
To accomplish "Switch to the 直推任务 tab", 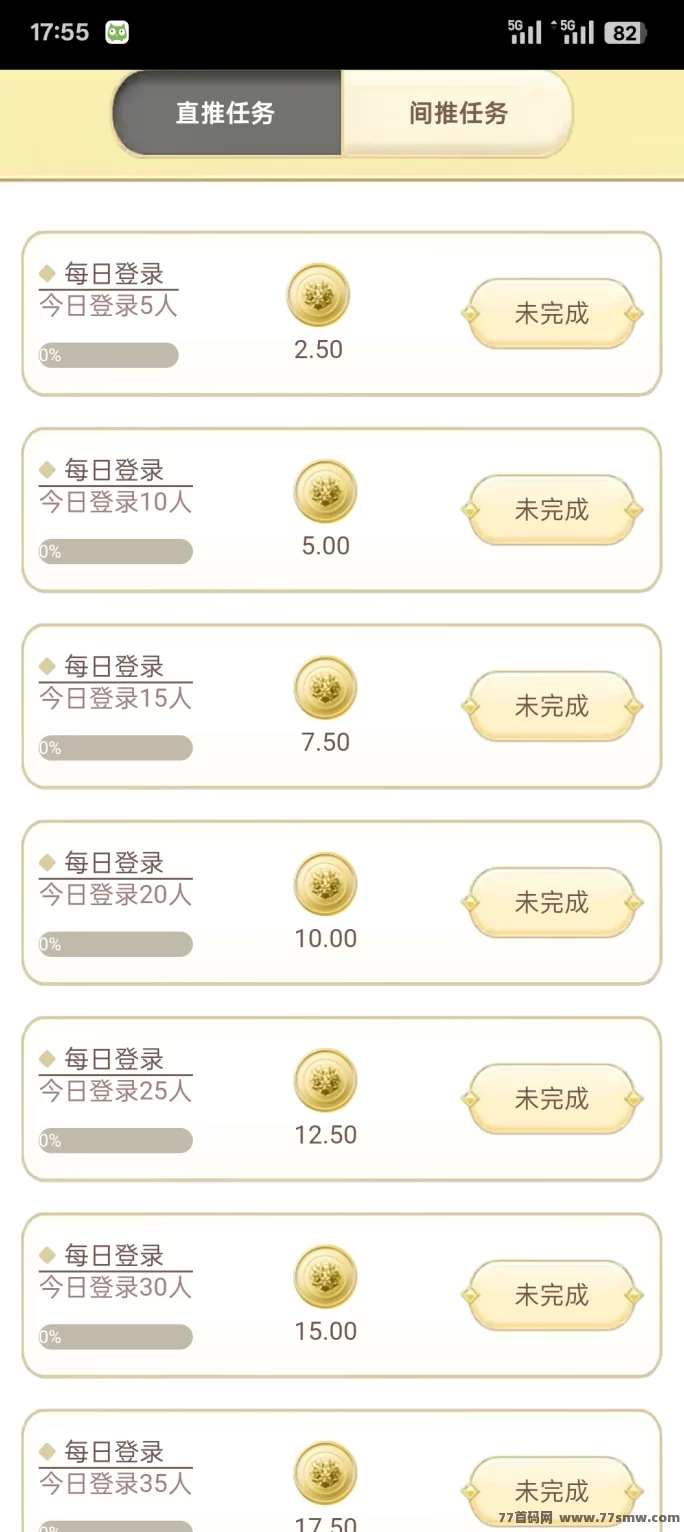I will (x=226, y=113).
